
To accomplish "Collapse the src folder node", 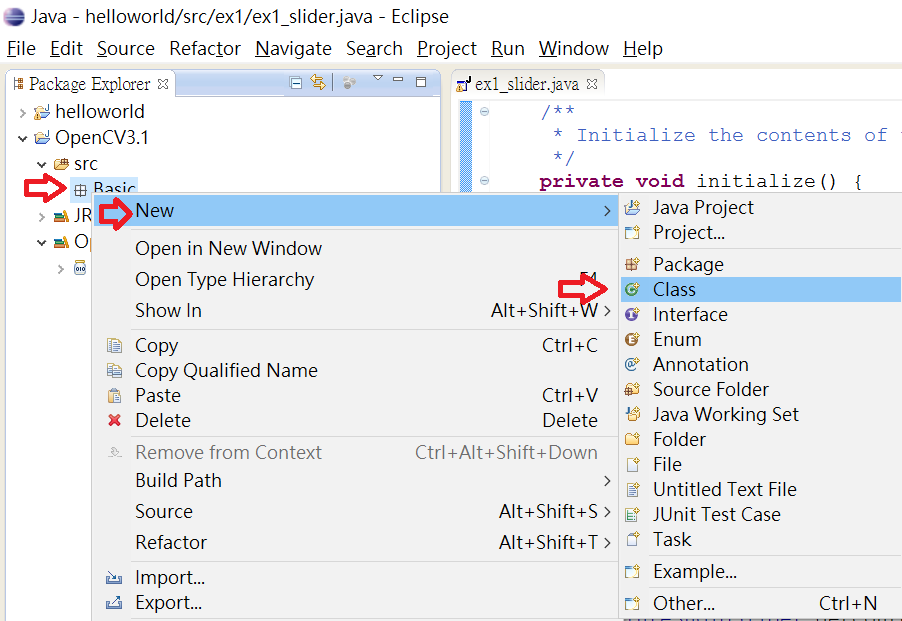I will tap(41, 164).
